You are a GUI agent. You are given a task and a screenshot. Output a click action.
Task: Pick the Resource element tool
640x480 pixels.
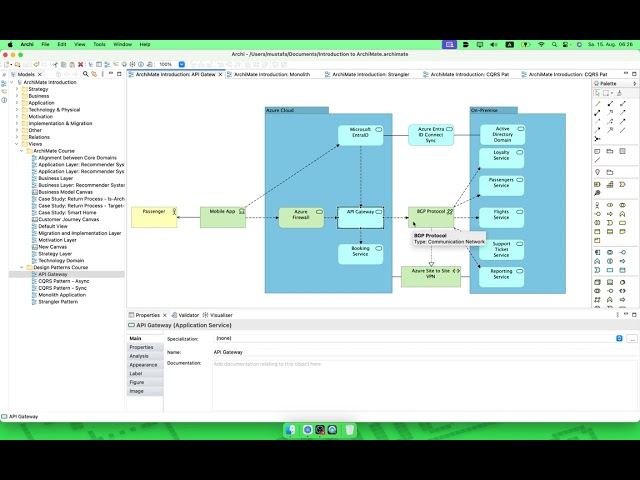pos(598,184)
